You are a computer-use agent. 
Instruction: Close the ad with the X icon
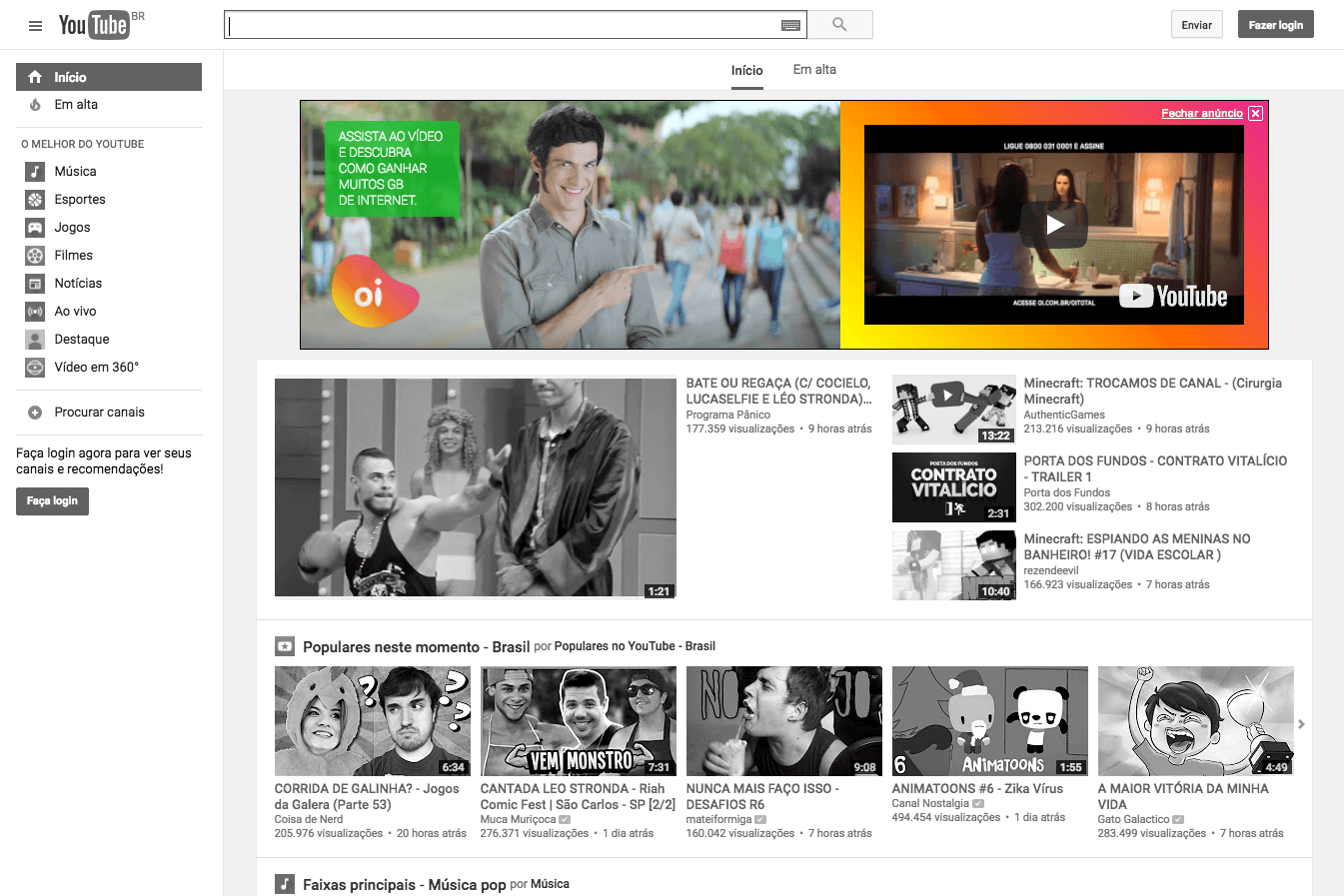coord(1256,114)
